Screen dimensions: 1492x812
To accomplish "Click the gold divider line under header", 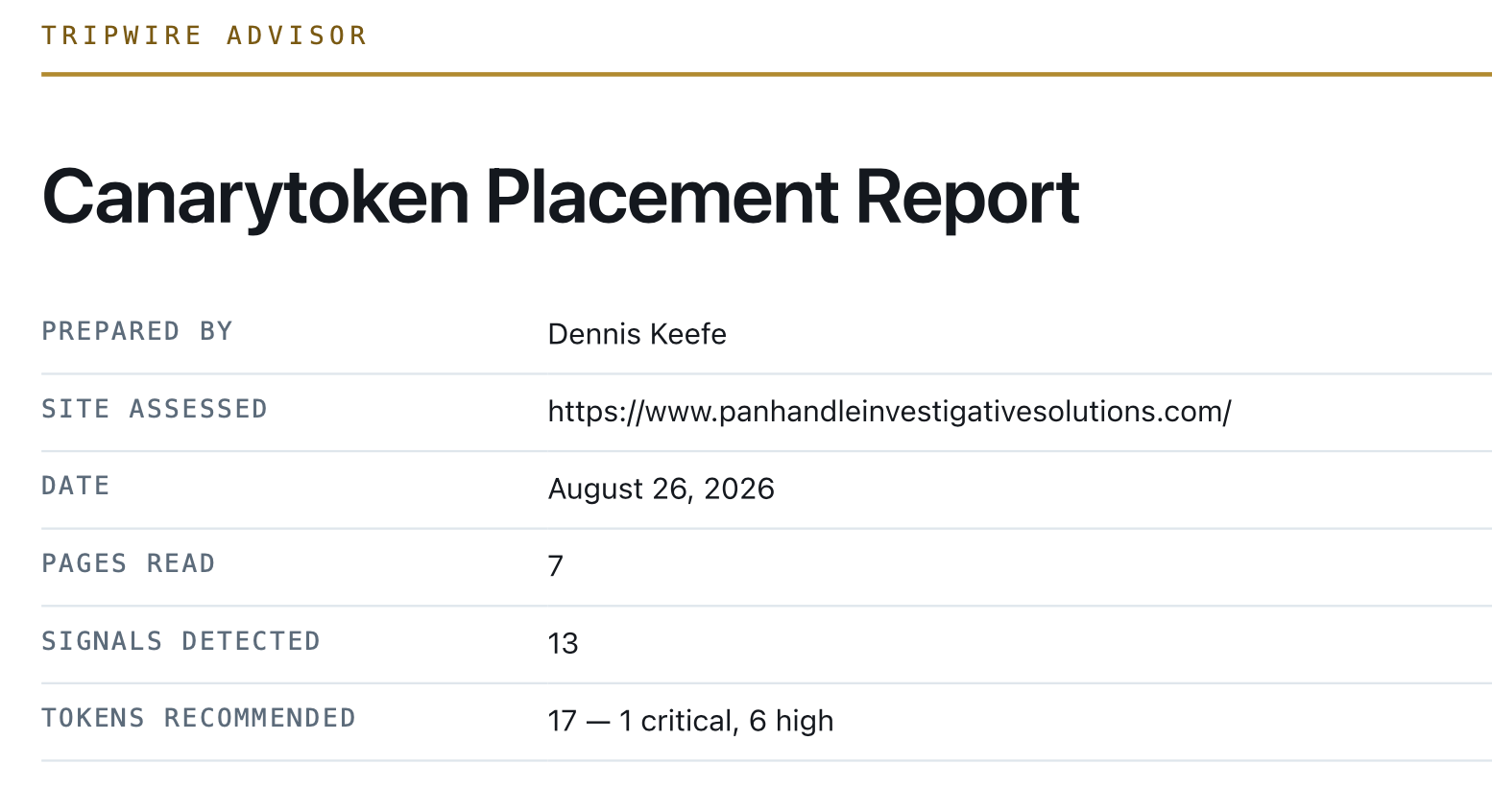I will tap(766, 74).
